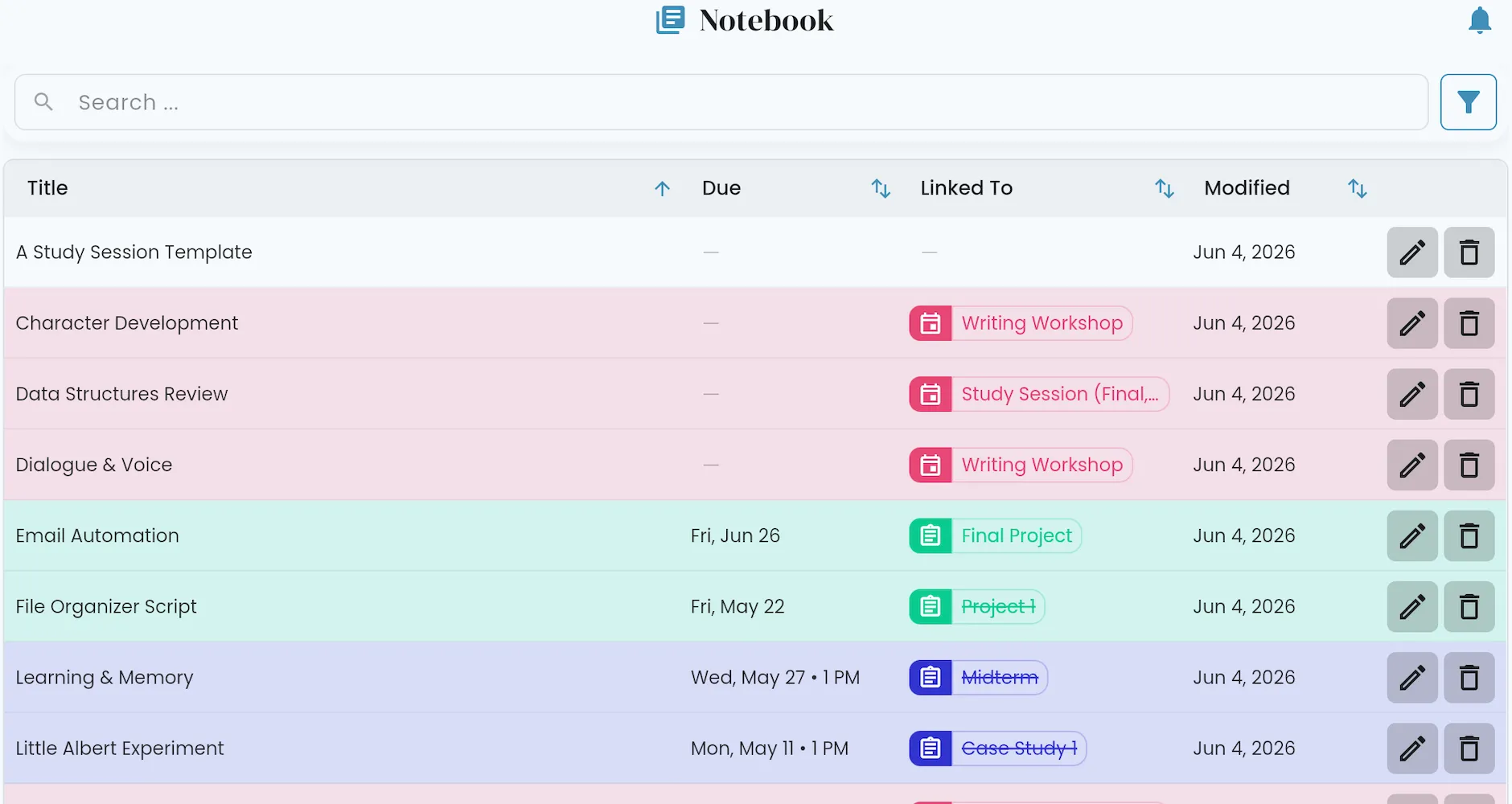The image size is (1512, 804).
Task: Click the Linked To column header
Action: click(966, 188)
